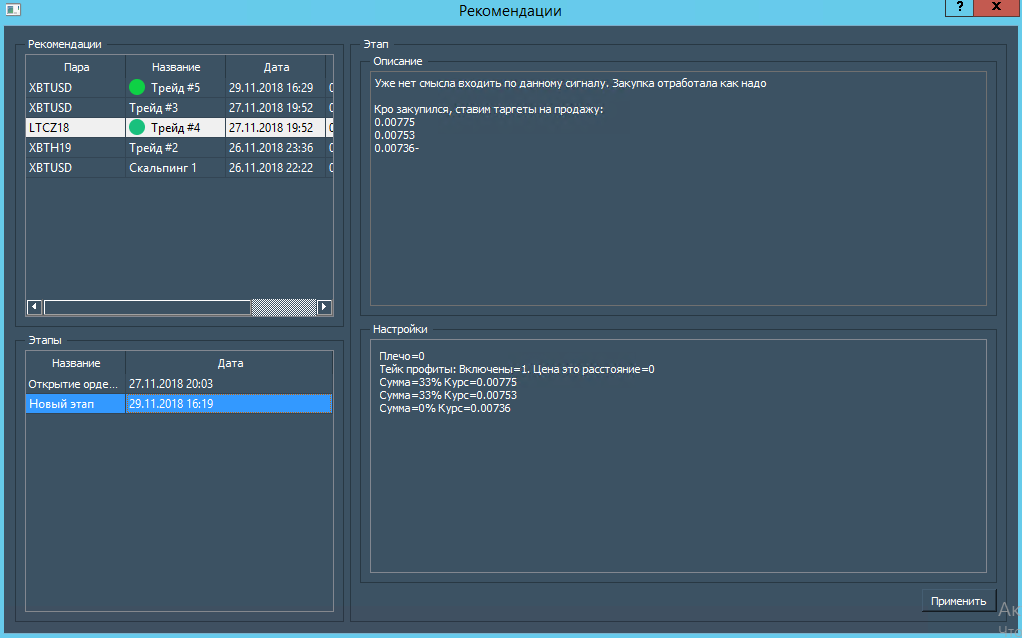Click the horizontal scrollbar thumb in recommendations
This screenshot has height=638, width=1022.
[x=147, y=307]
